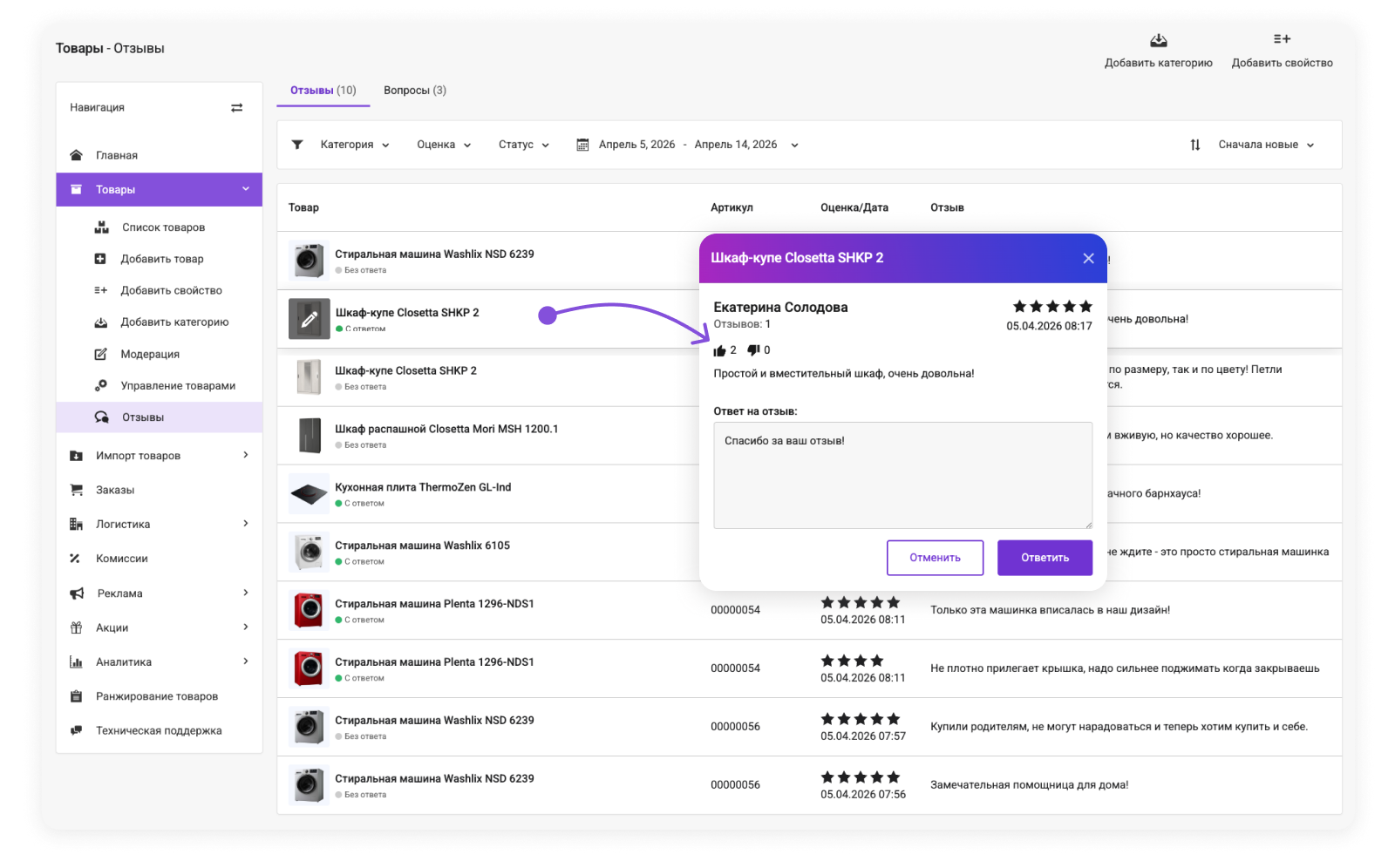The image size is (1395, 868).
Task: Click the thumbs down icon in review popup
Action: (x=753, y=350)
